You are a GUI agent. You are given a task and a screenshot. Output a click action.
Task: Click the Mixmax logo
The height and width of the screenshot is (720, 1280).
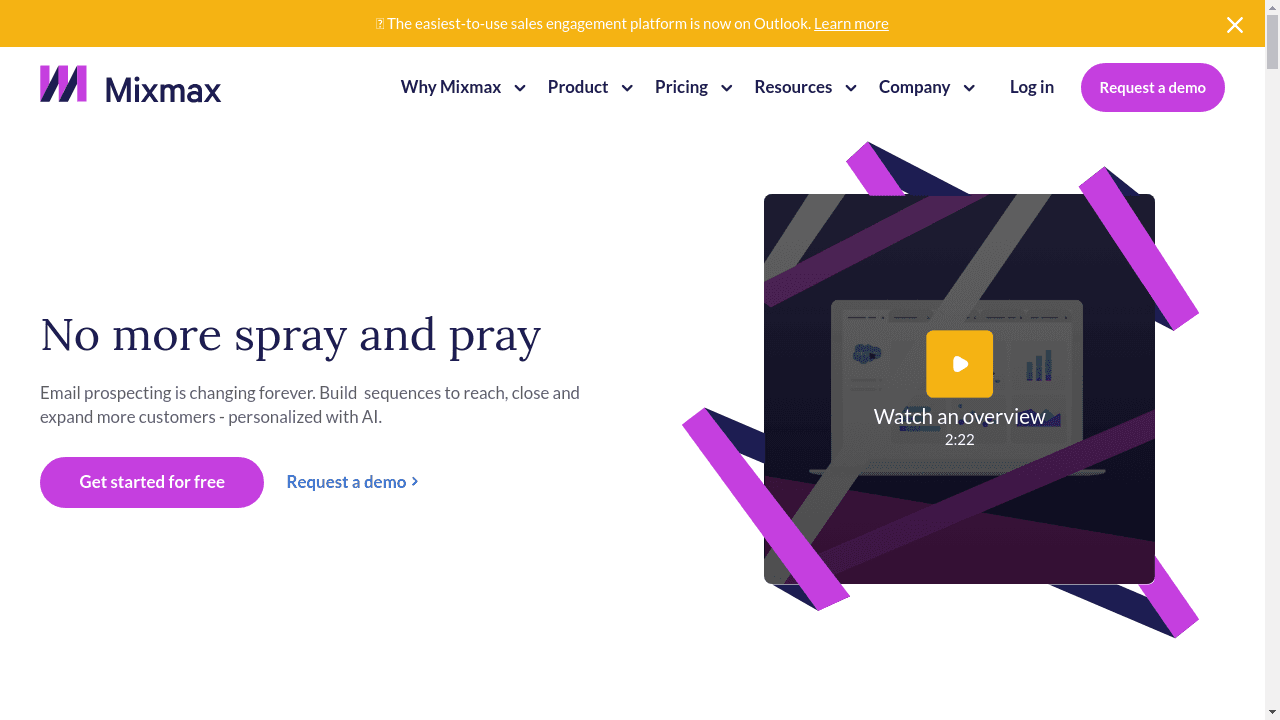pyautogui.click(x=131, y=85)
